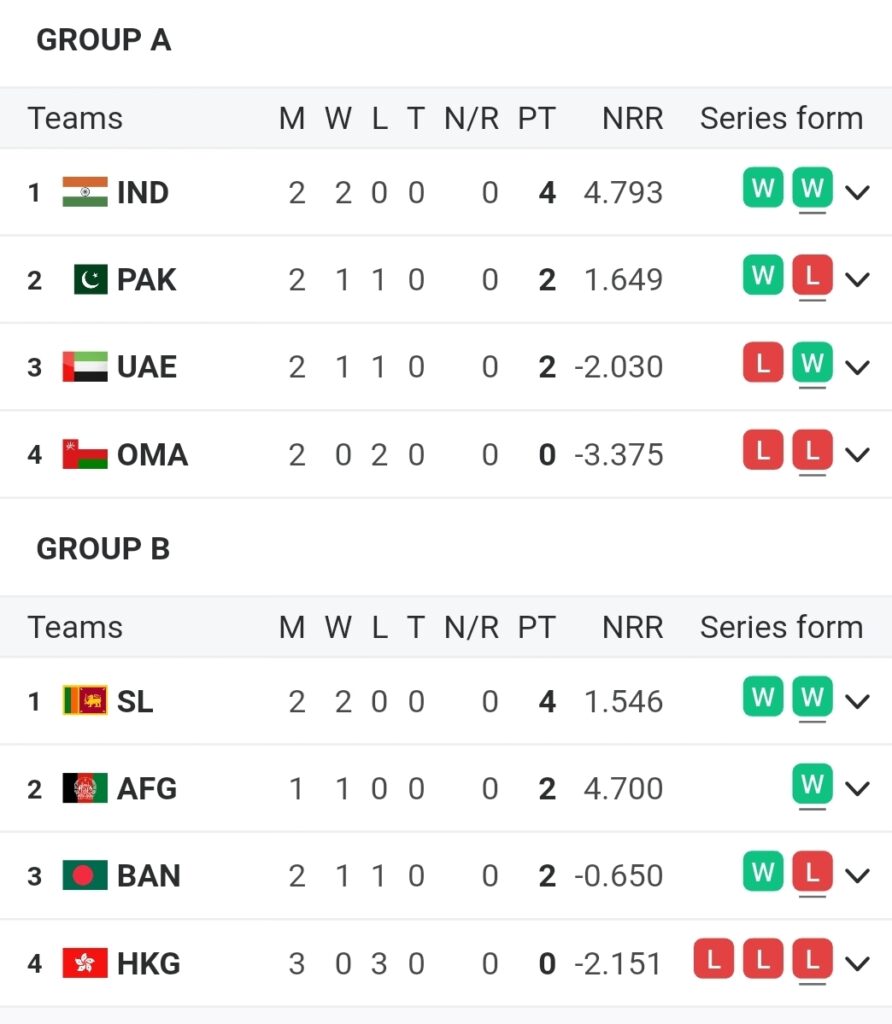Open the BAN team link
The width and height of the screenshot is (892, 1024).
148,876
